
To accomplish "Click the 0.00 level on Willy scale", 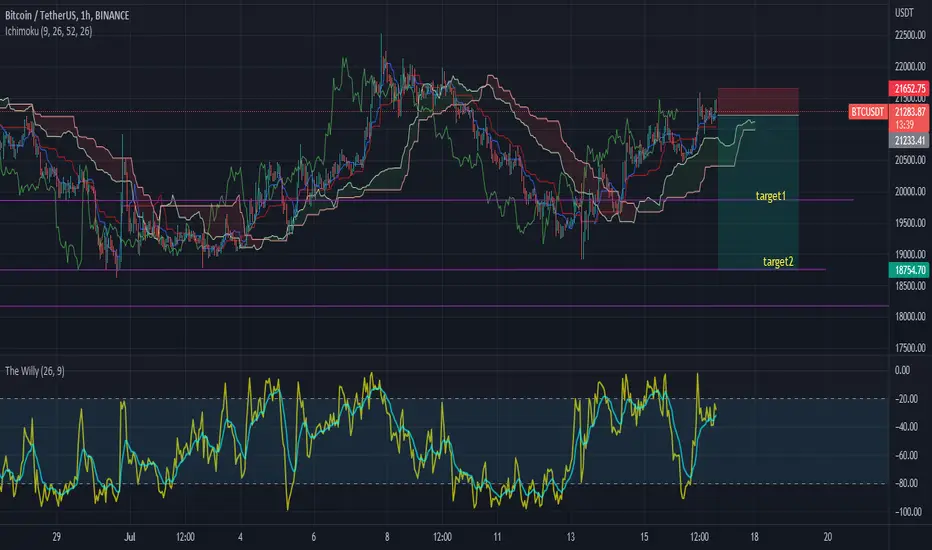I will click(x=902, y=370).
